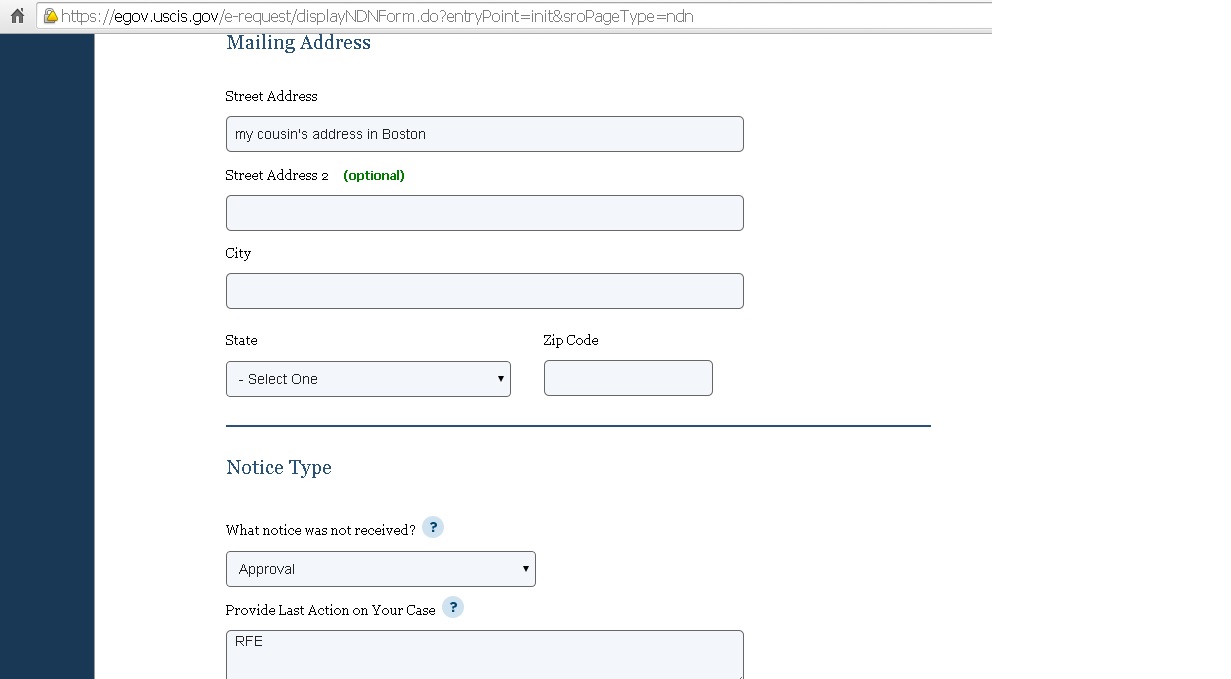Click the 'Street Address' field label
1231x679 pixels.
tap(271, 96)
